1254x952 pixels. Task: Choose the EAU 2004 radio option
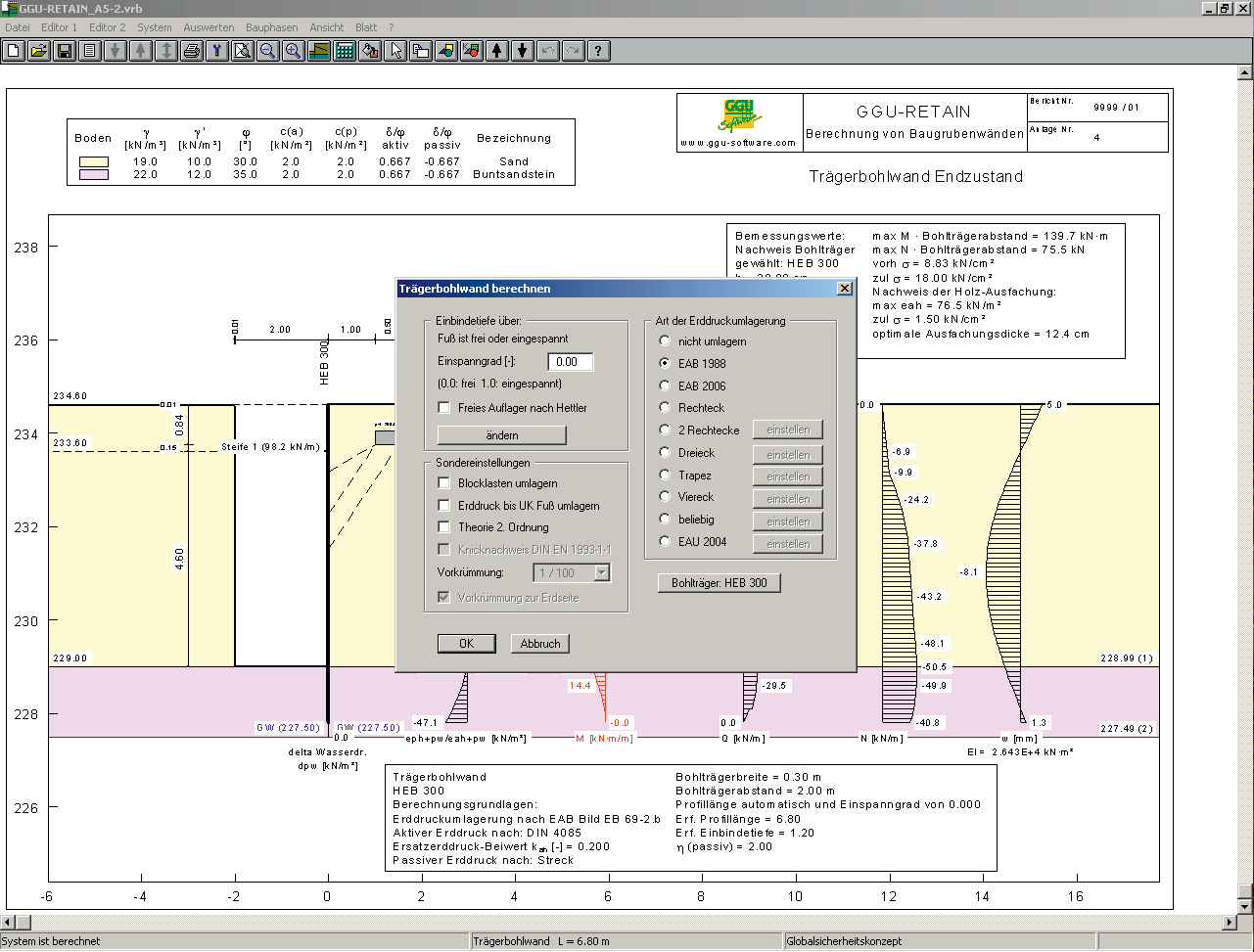666,541
